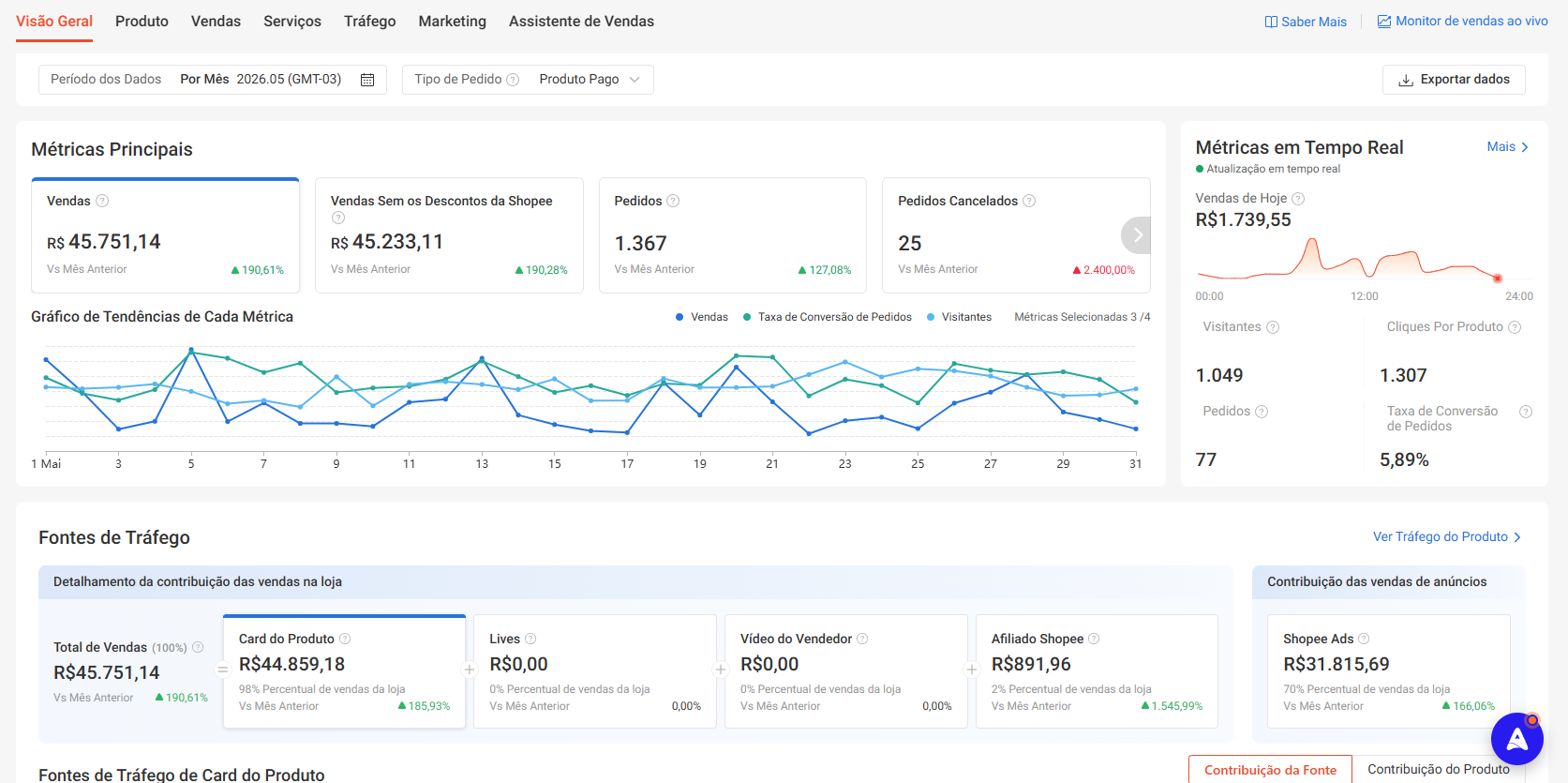This screenshot has height=783, width=1568.
Task: Show help icon next to Shopee Ads
Action: pyautogui.click(x=1364, y=639)
